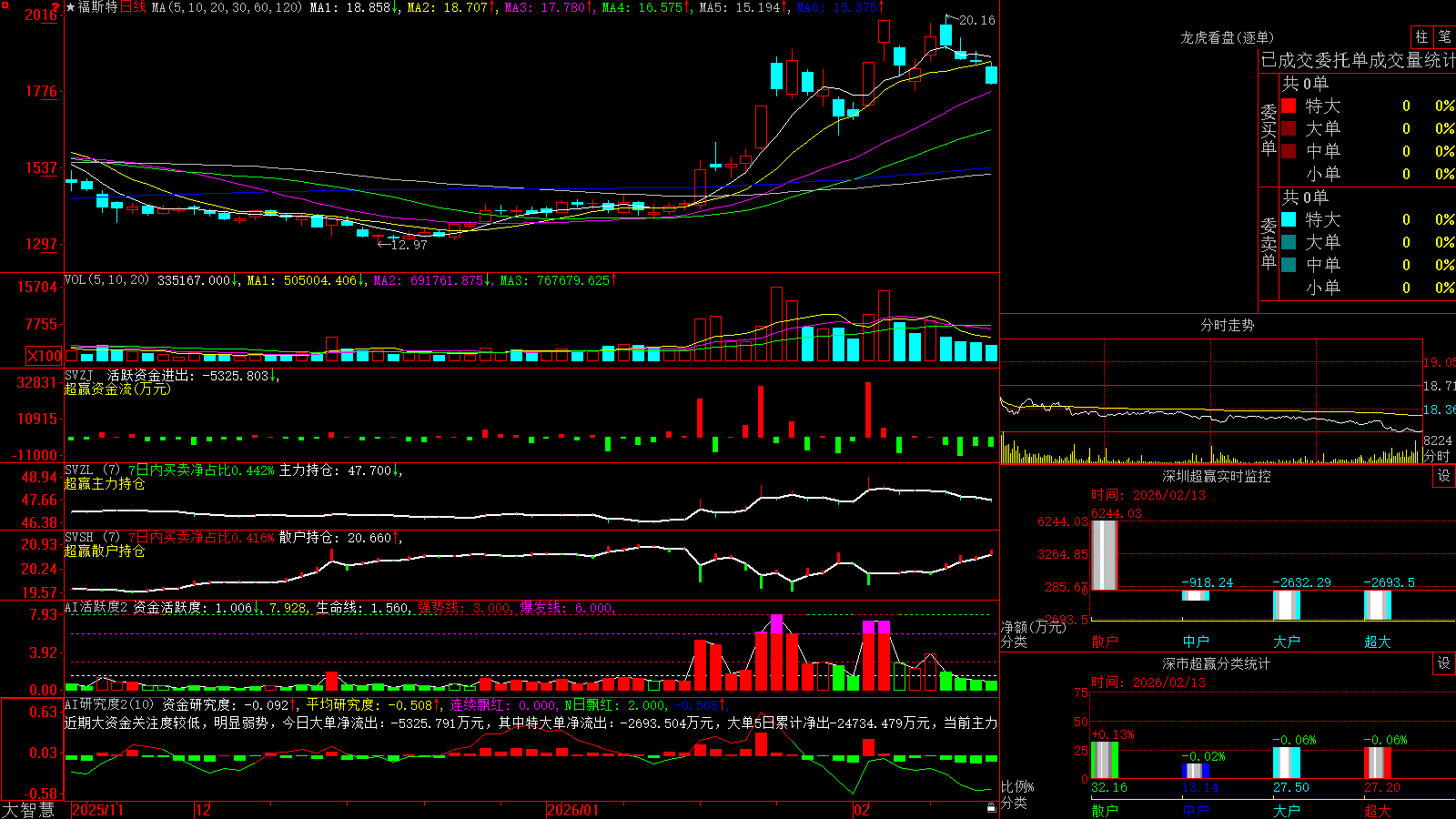This screenshot has width=1456, height=819.
Task: Click dark red 大单 buy order swatch
Action: (1289, 128)
